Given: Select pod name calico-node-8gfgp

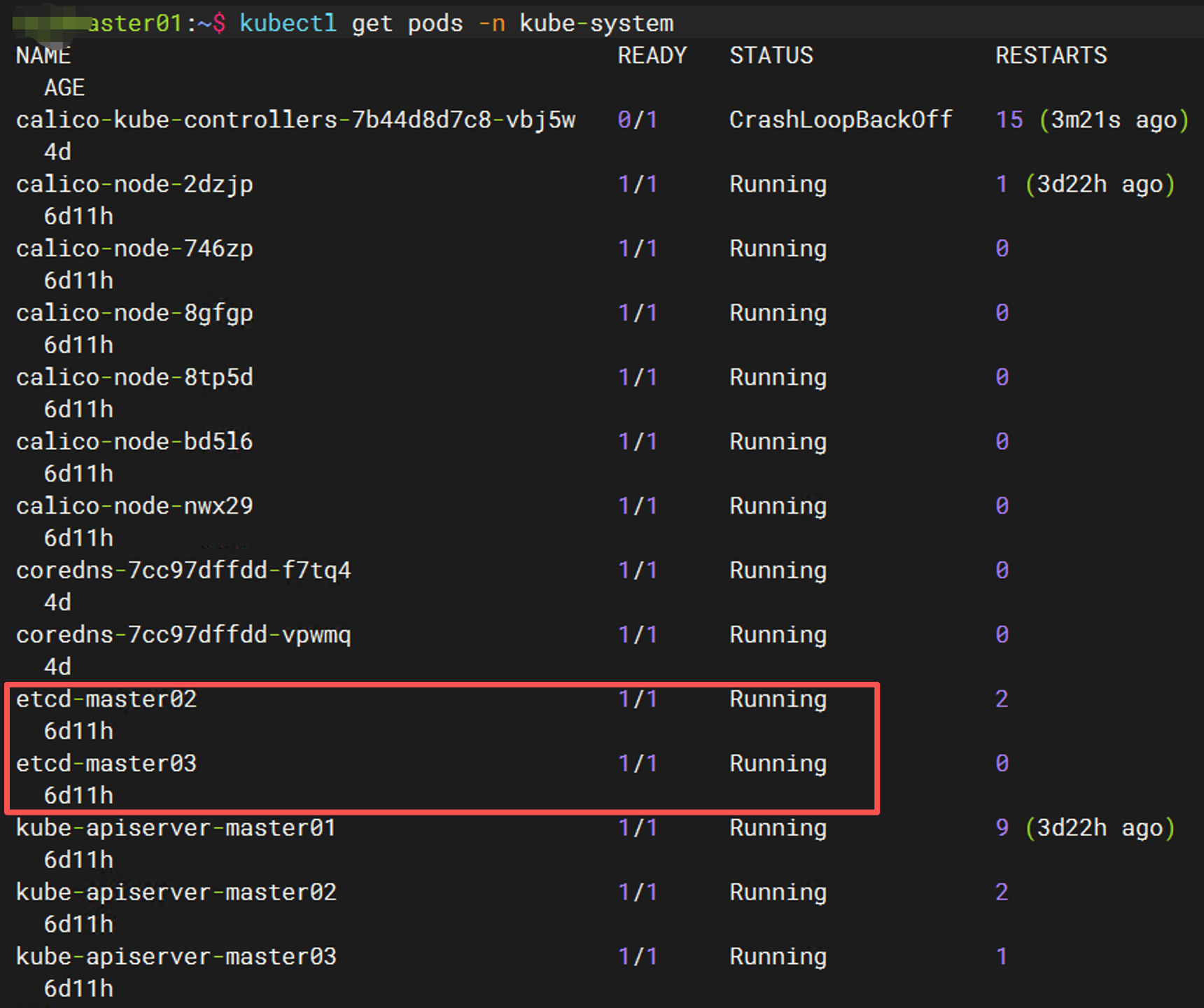Looking at the screenshot, I should tap(134, 313).
